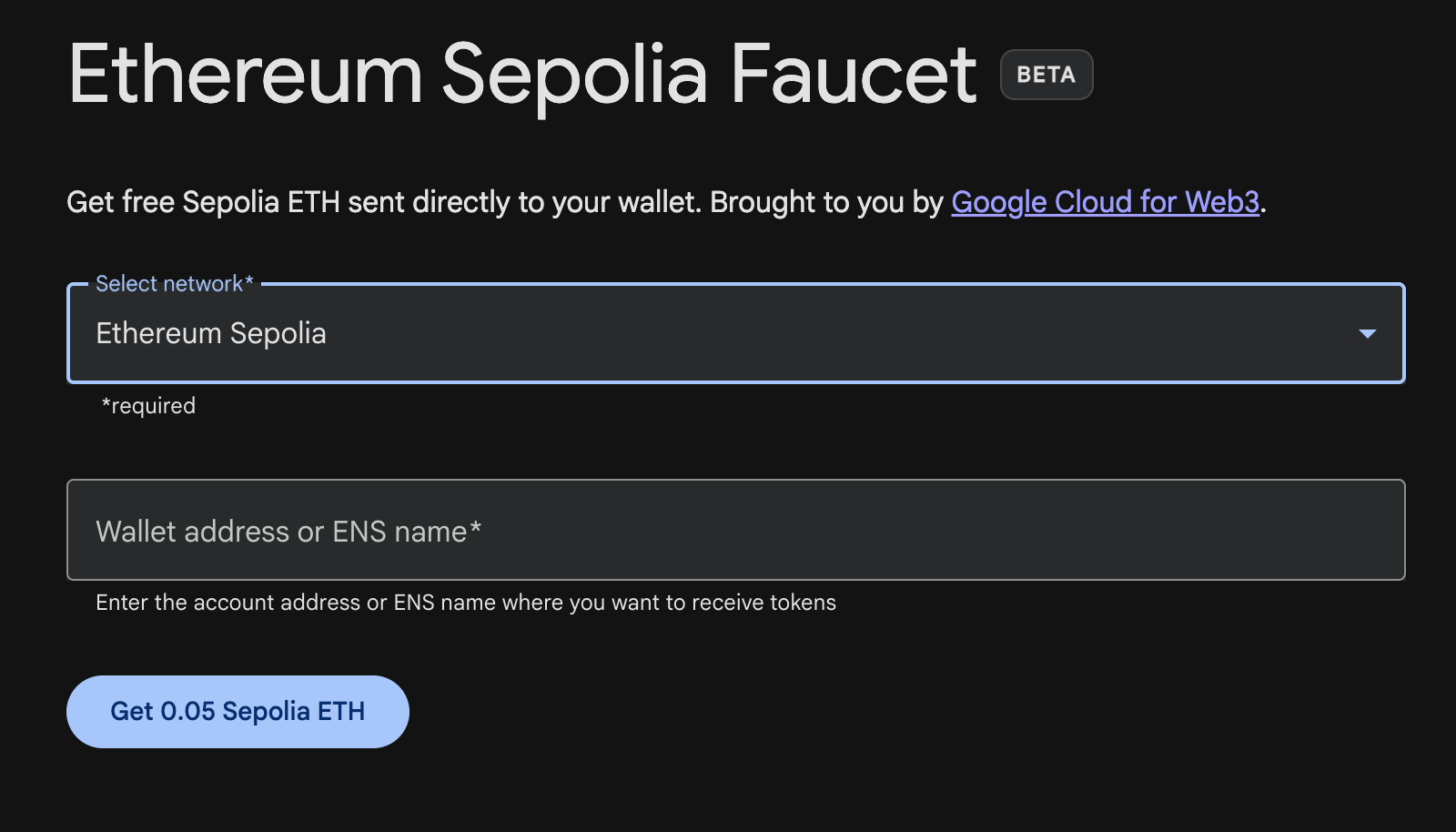Viewport: 1456px width, 832px height.
Task: Click the word "Ethereum" in the page heading
Action: coord(246,75)
